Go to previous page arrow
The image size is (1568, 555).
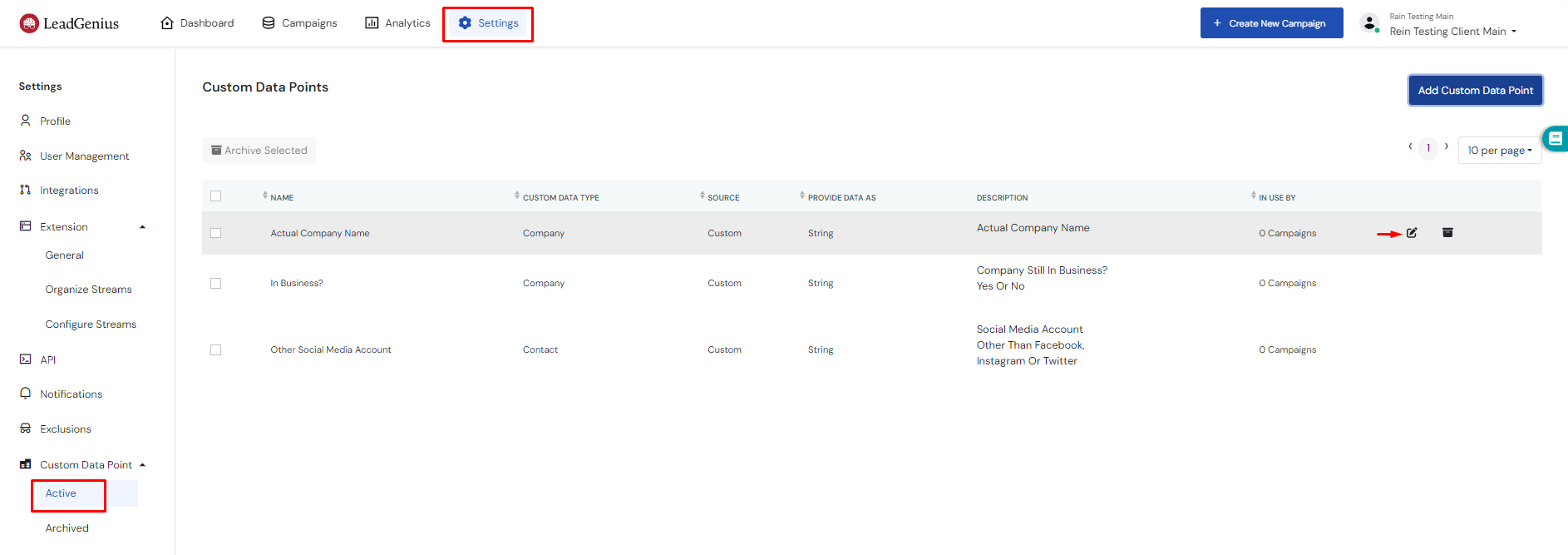pyautogui.click(x=1410, y=146)
